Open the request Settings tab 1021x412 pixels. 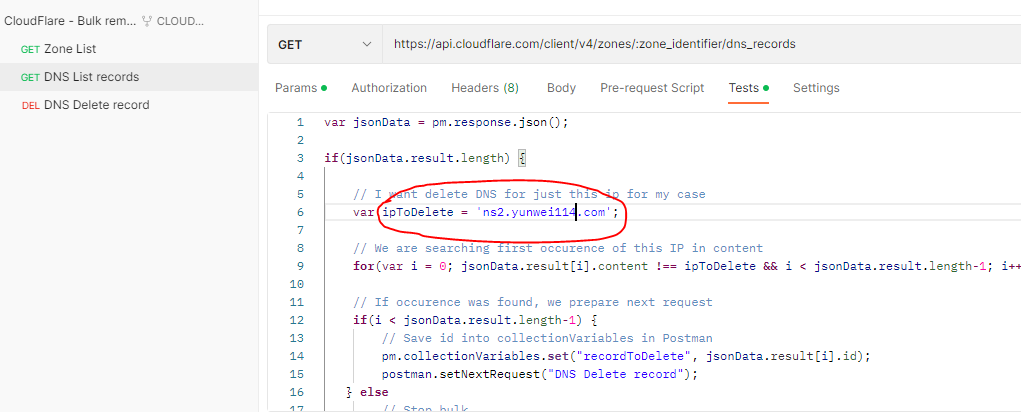point(816,88)
